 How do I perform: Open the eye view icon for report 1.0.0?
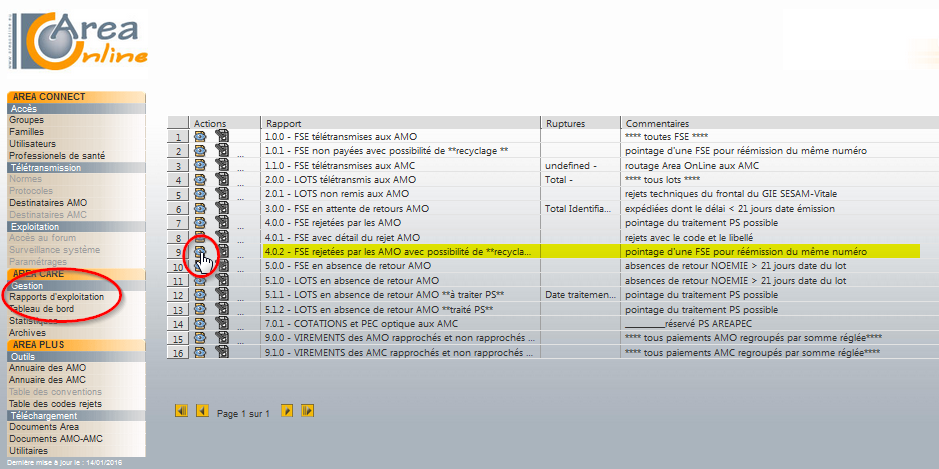[201, 137]
